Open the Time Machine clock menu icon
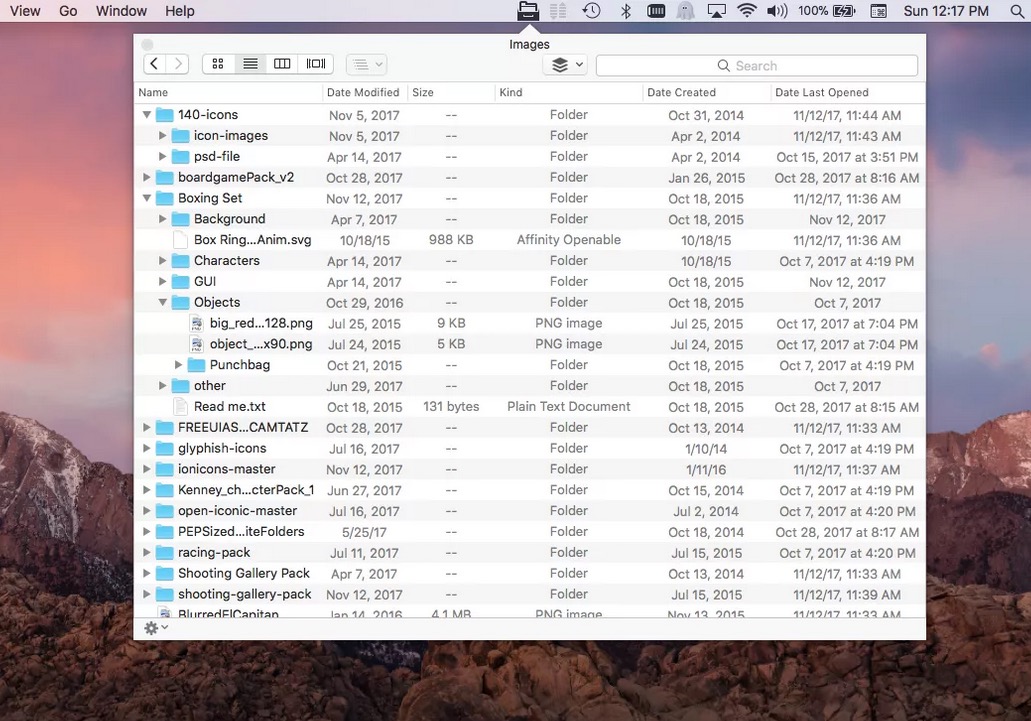The width and height of the screenshot is (1031, 721). tap(590, 11)
